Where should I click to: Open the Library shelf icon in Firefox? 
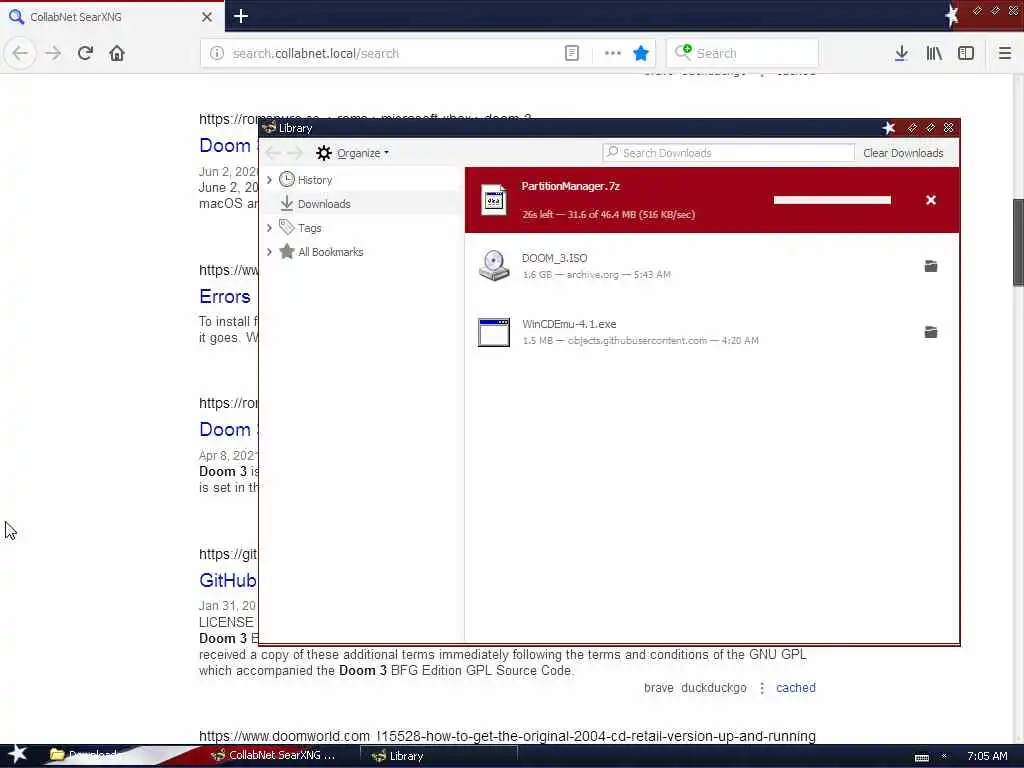pos(934,53)
